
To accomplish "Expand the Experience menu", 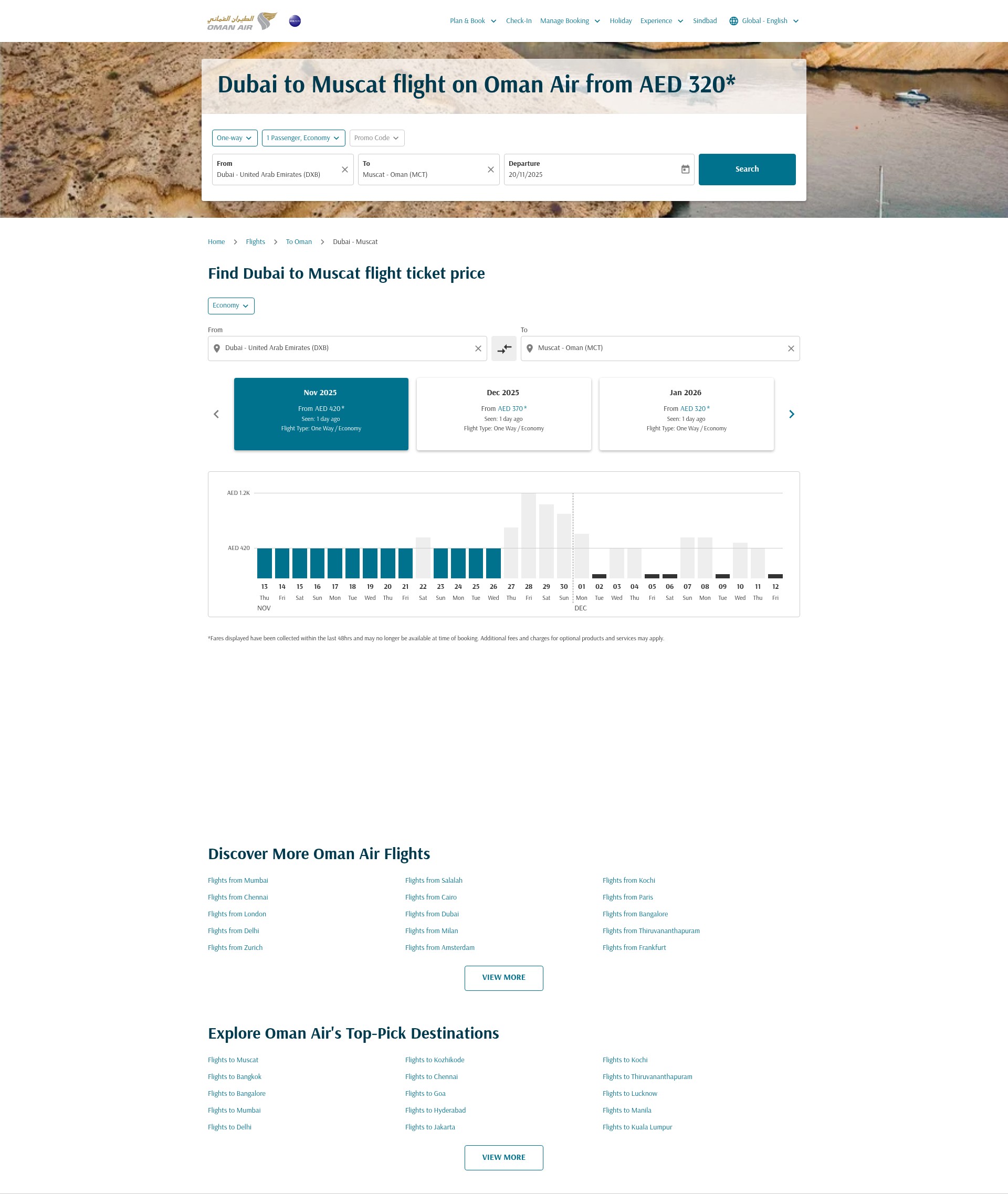I will [661, 21].
